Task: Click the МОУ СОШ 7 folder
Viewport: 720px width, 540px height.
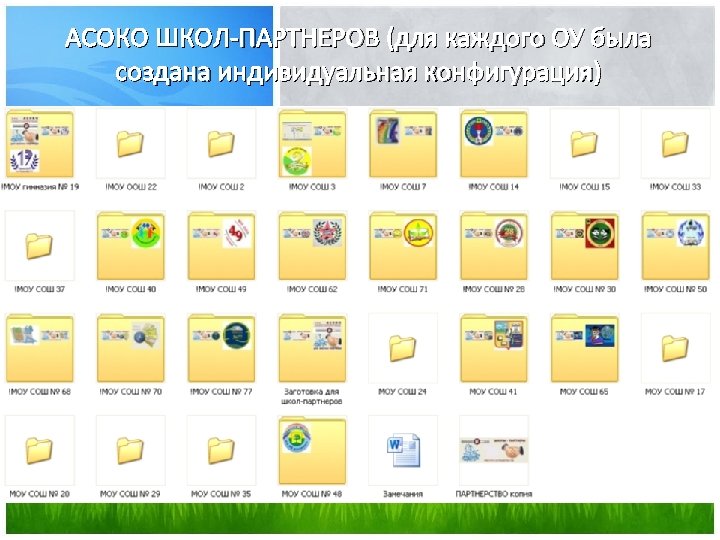Action: [x=403, y=144]
